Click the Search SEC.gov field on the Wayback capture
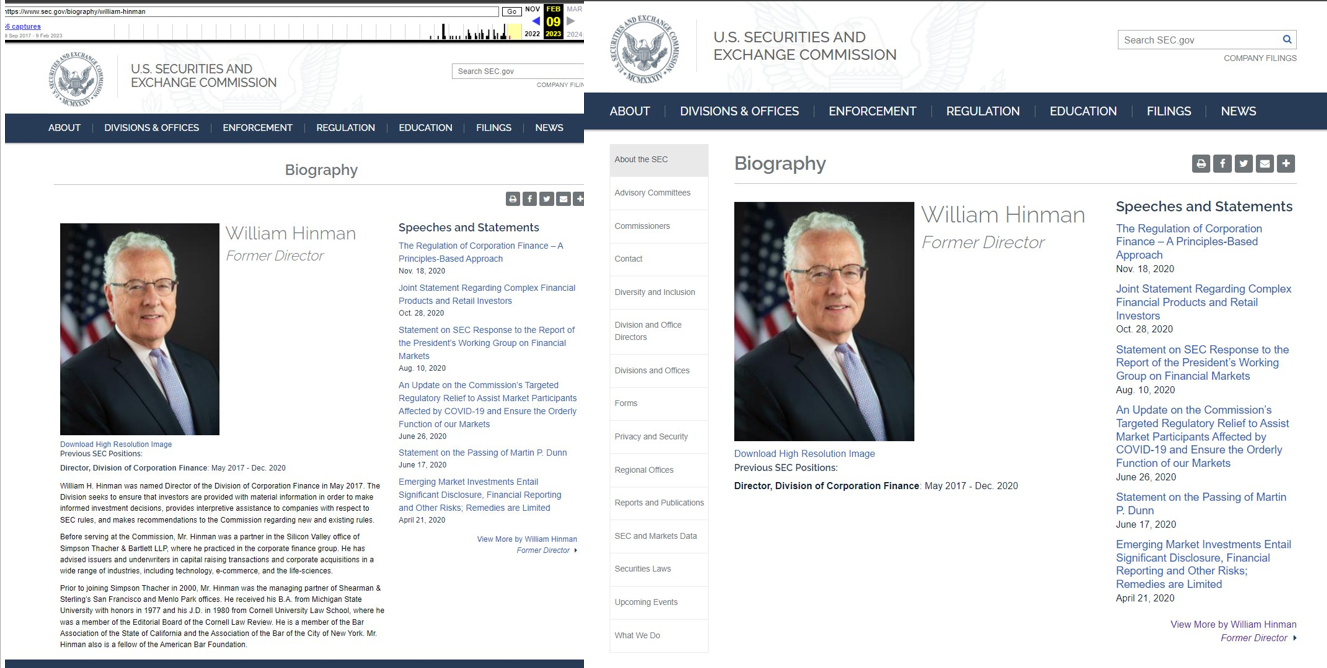The height and width of the screenshot is (668, 1327). point(517,71)
